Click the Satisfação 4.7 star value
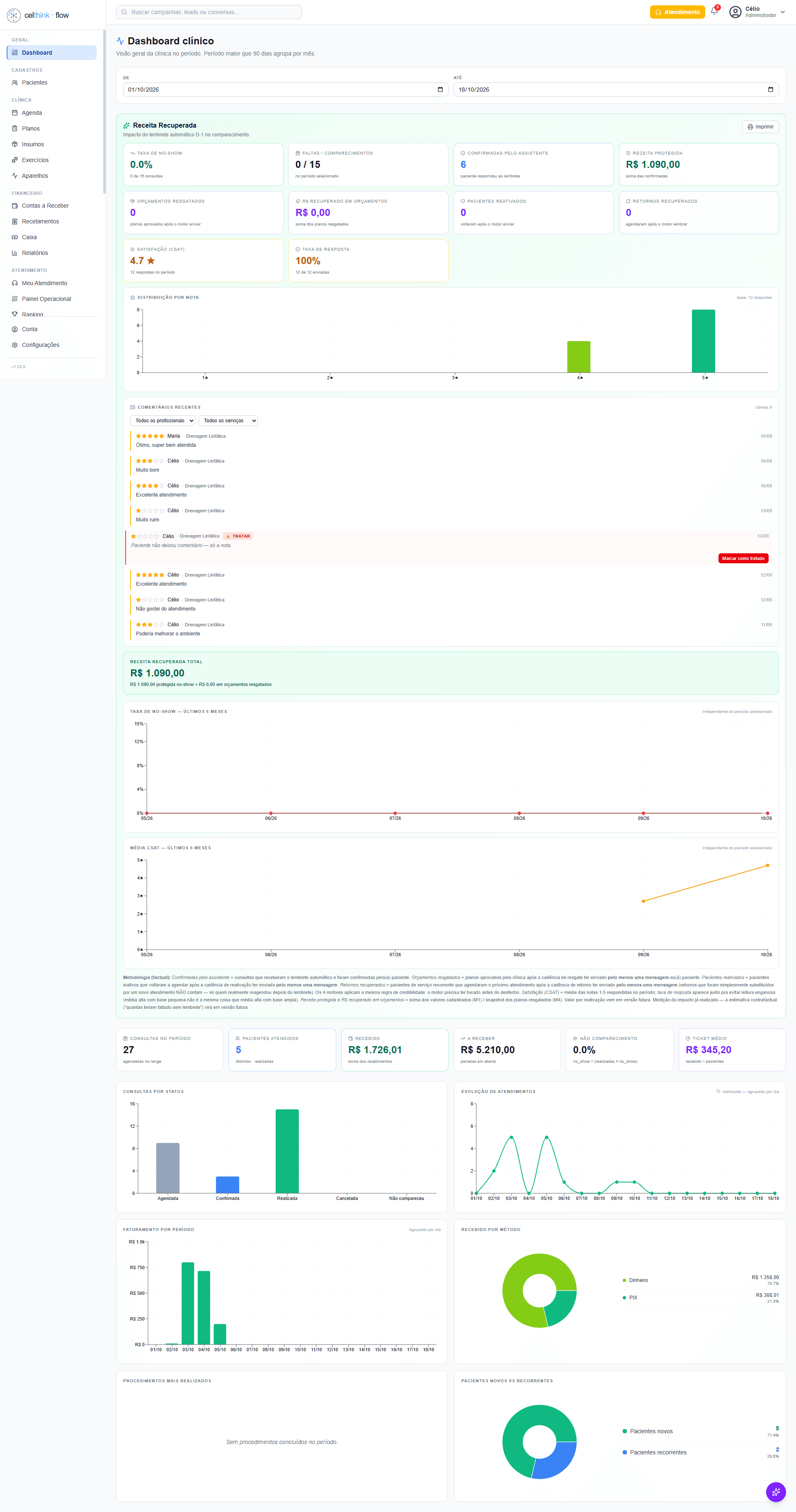796x1512 pixels. (x=143, y=261)
